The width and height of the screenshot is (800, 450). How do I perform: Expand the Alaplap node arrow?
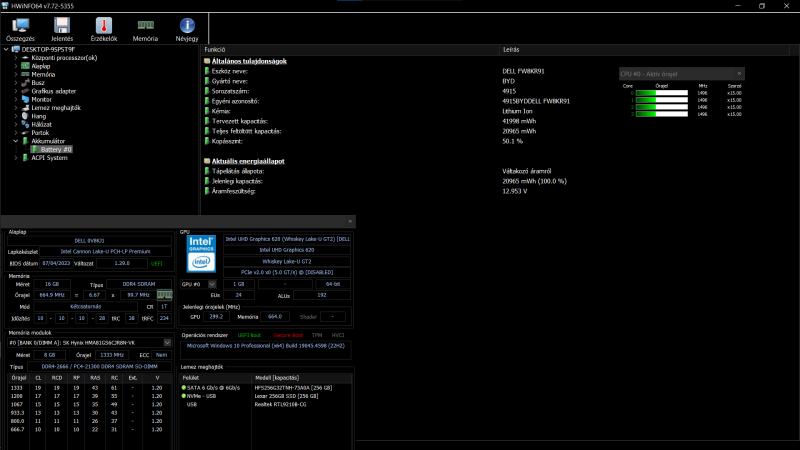coord(16,66)
